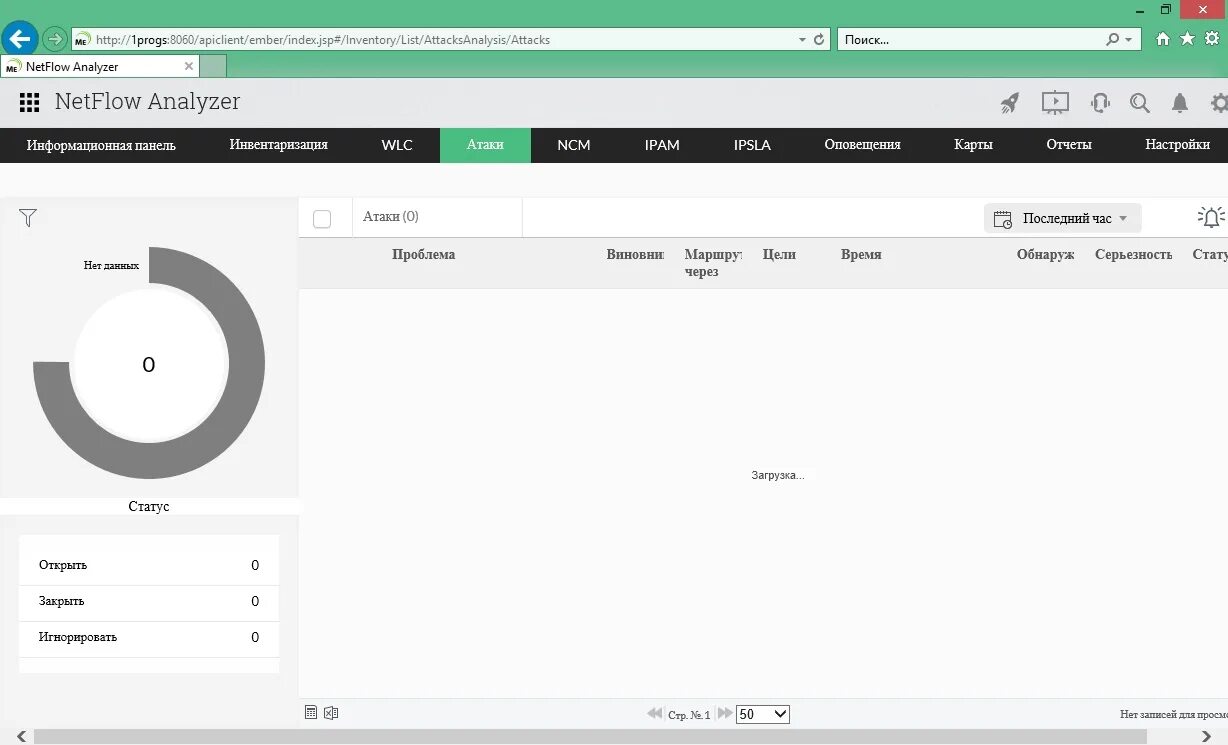Open the IPAM menu
This screenshot has width=1228, height=745.
[x=662, y=145]
